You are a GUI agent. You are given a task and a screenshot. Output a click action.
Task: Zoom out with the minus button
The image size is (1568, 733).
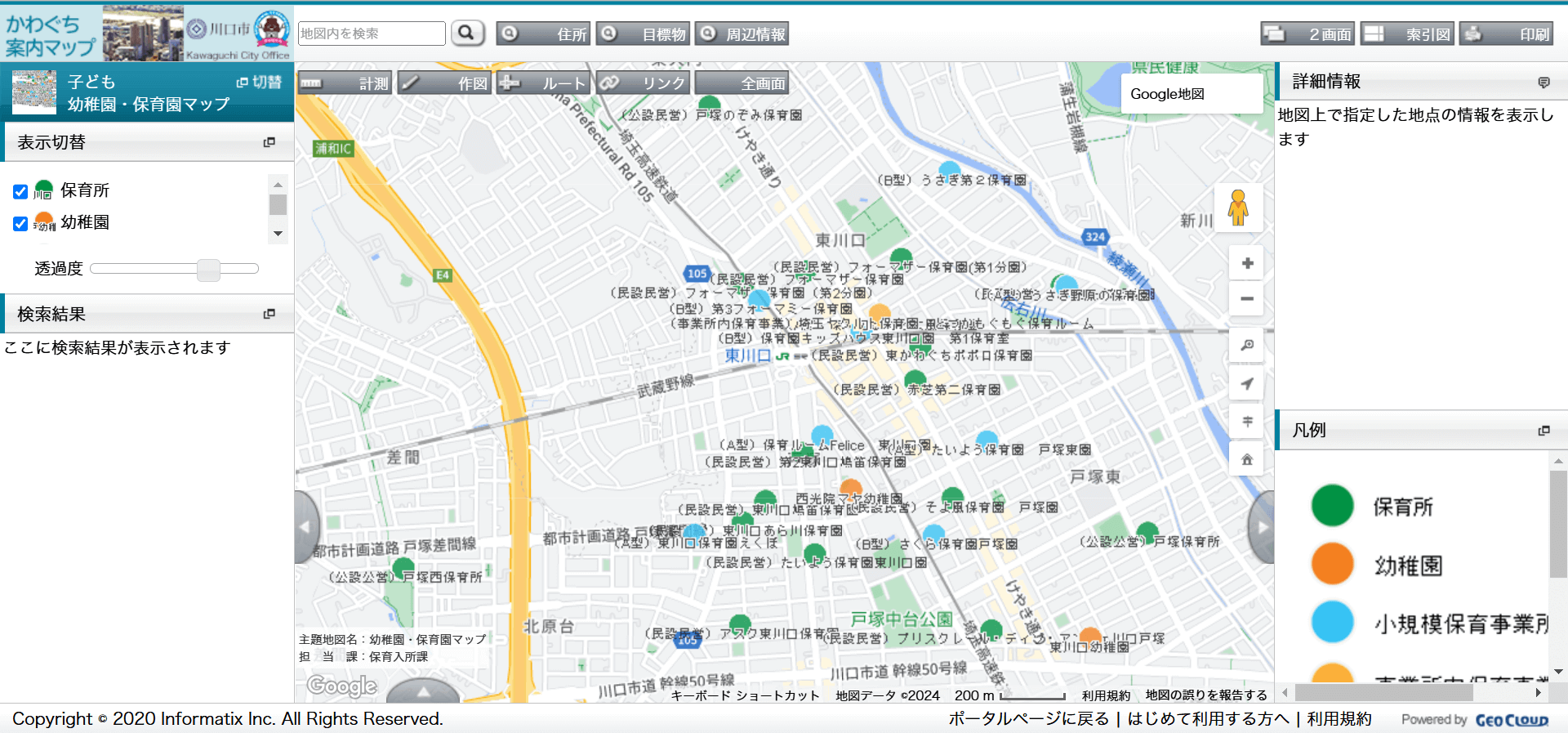pyautogui.click(x=1247, y=299)
